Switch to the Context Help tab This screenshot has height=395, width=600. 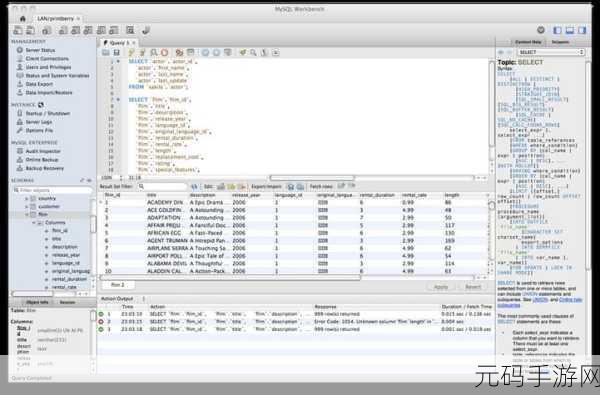528,42
